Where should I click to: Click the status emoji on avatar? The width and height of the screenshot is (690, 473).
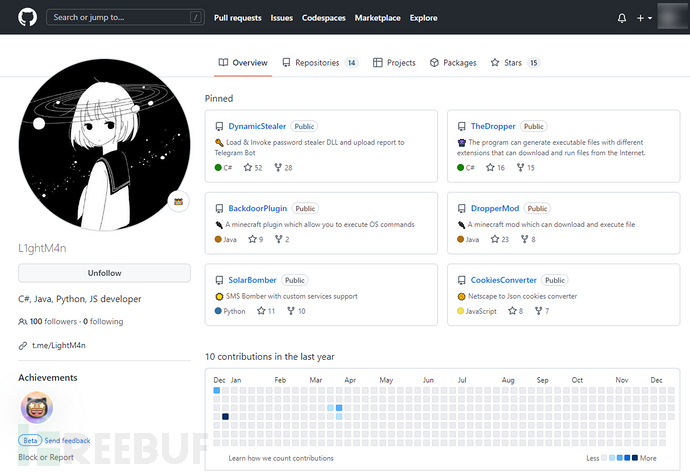point(179,201)
